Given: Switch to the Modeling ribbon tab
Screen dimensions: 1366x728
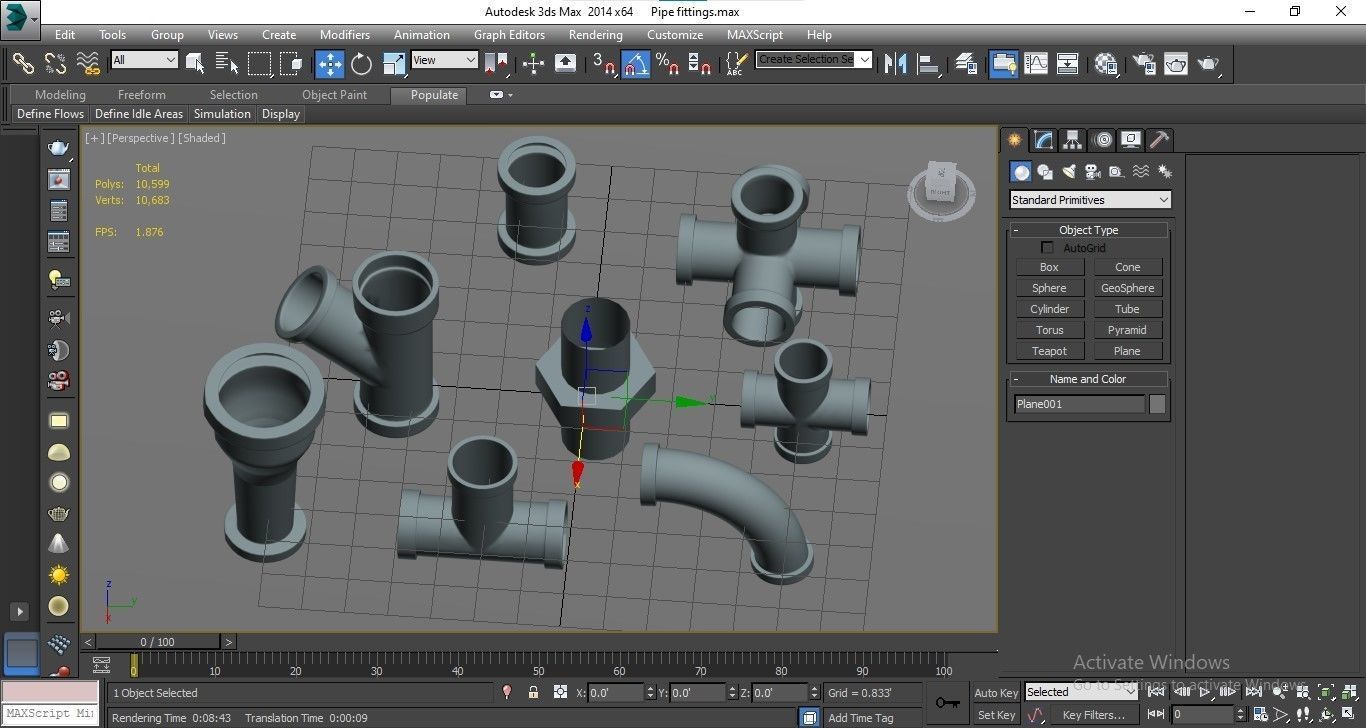Looking at the screenshot, I should point(61,95).
